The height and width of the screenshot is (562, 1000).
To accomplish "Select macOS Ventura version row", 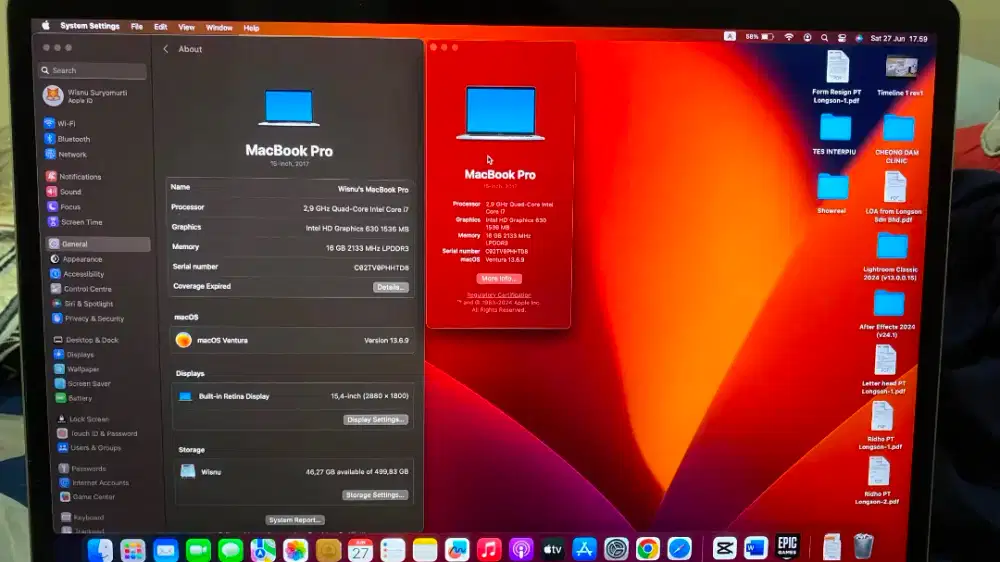I will click(x=292, y=341).
